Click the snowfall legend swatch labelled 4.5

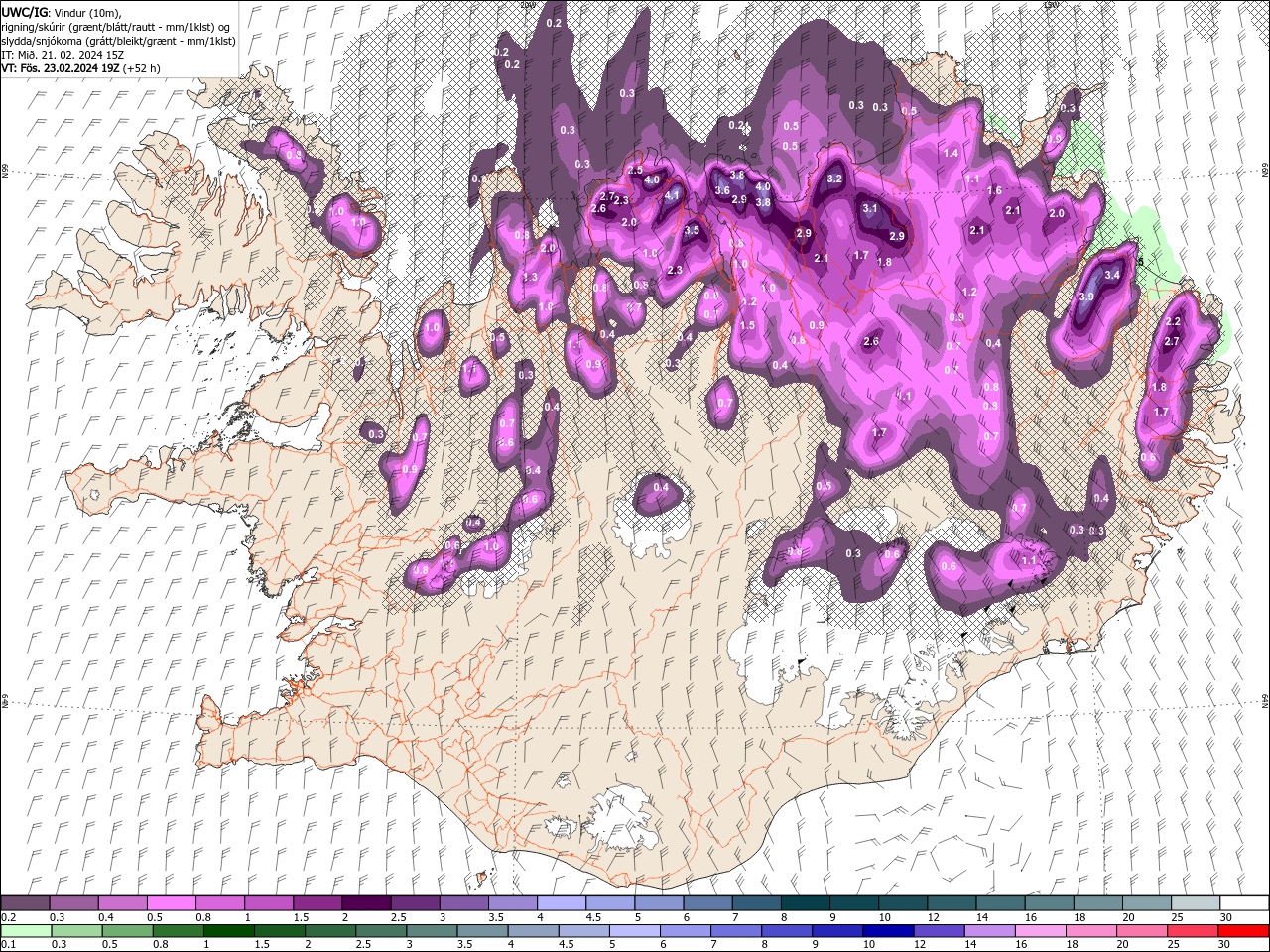coord(609,903)
